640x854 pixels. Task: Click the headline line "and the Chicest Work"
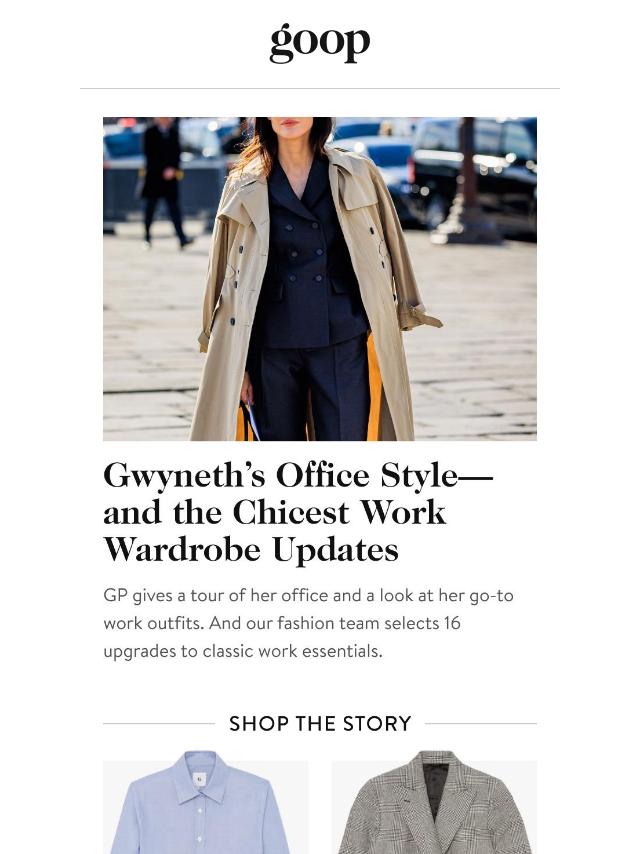(x=275, y=513)
